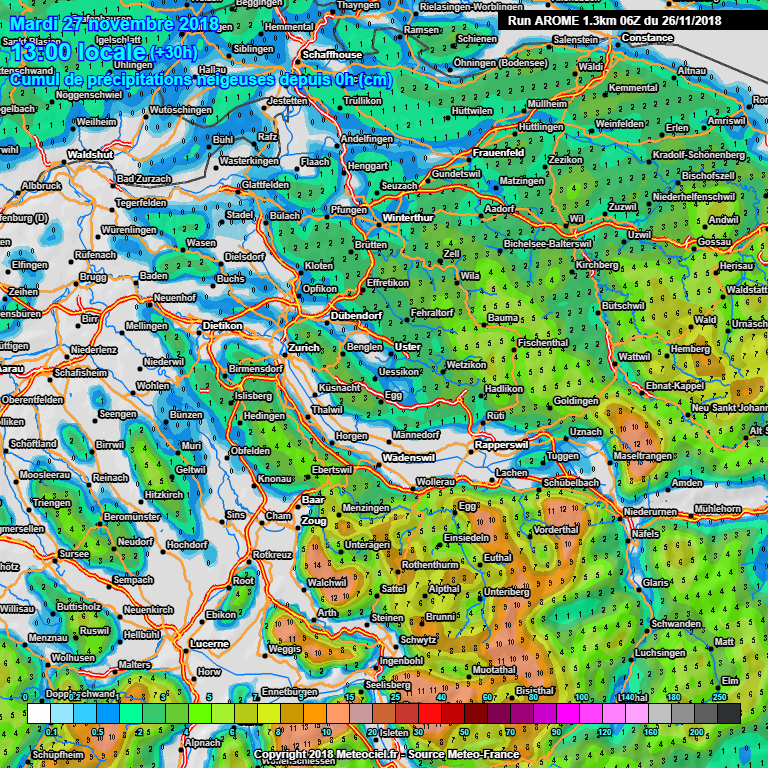Click the 250 legend value
Image resolution: width=768 pixels, height=768 pixels.
click(x=720, y=696)
